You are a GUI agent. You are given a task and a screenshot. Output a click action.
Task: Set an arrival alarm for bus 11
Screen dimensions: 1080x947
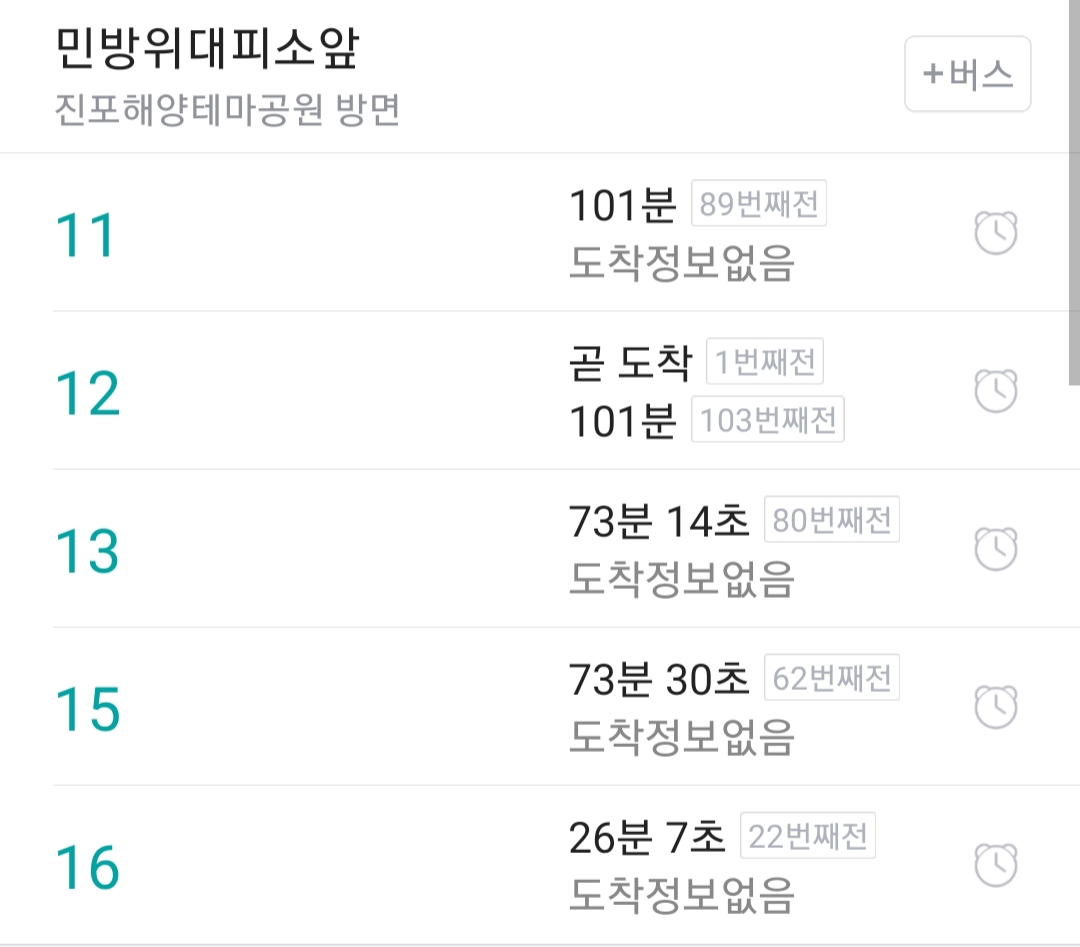pyautogui.click(x=996, y=232)
